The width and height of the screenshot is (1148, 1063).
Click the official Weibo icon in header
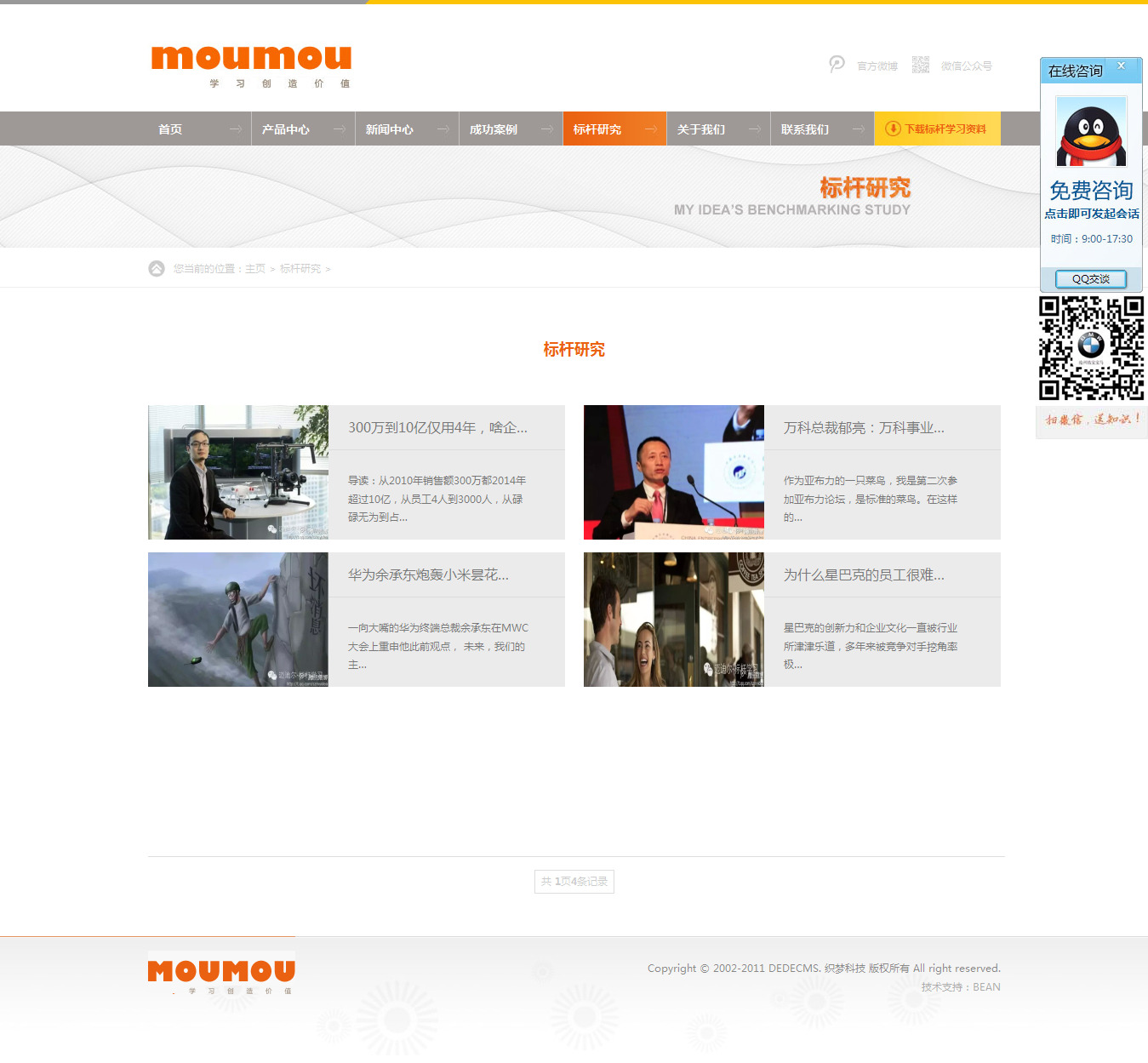coord(837,65)
